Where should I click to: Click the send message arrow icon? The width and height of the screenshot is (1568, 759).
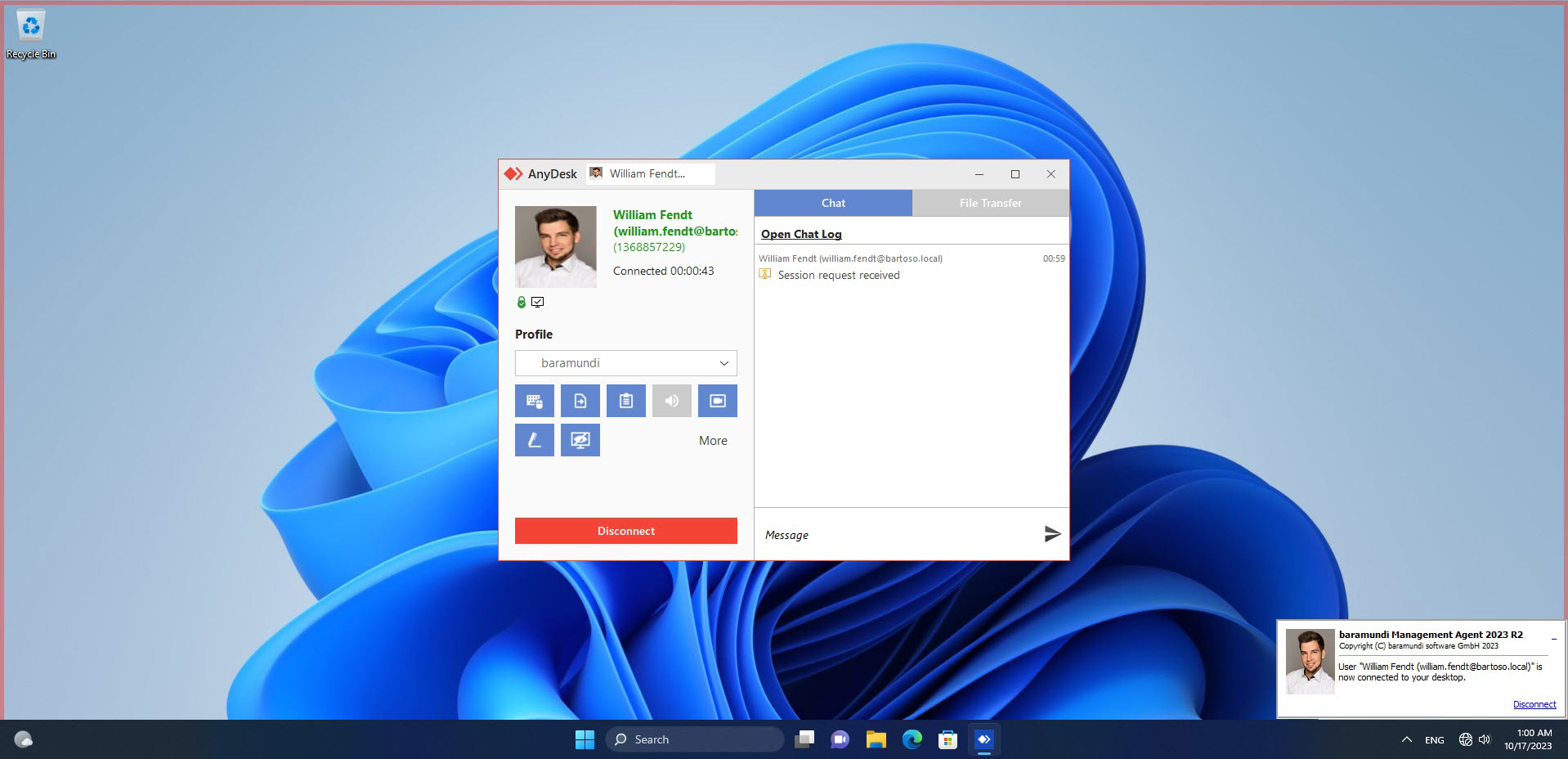pyautogui.click(x=1052, y=534)
